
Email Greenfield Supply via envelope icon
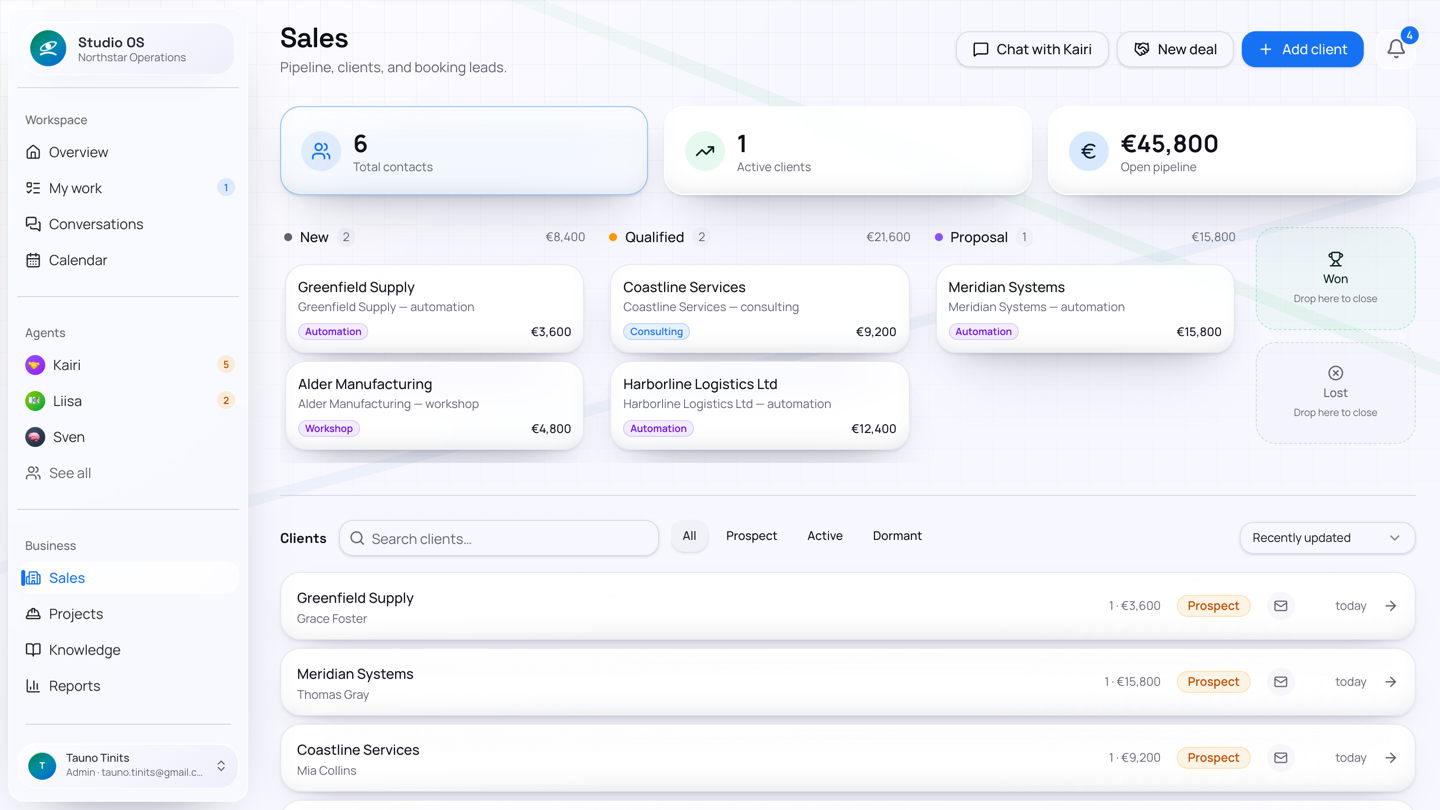tap(1281, 606)
